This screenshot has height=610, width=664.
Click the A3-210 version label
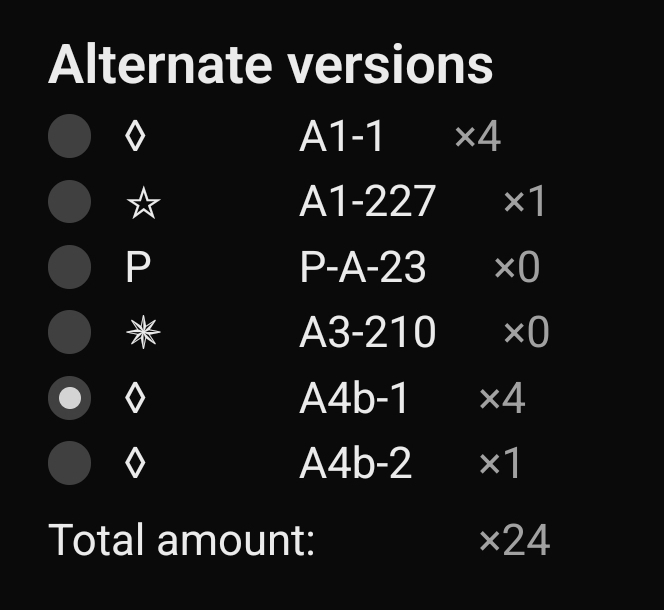[x=367, y=333]
